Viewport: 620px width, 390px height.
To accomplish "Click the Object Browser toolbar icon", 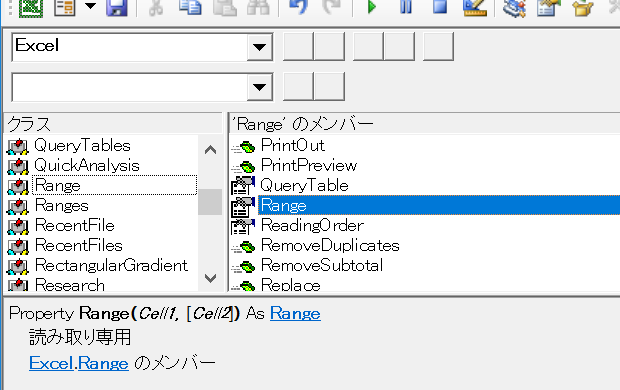I will [x=583, y=8].
